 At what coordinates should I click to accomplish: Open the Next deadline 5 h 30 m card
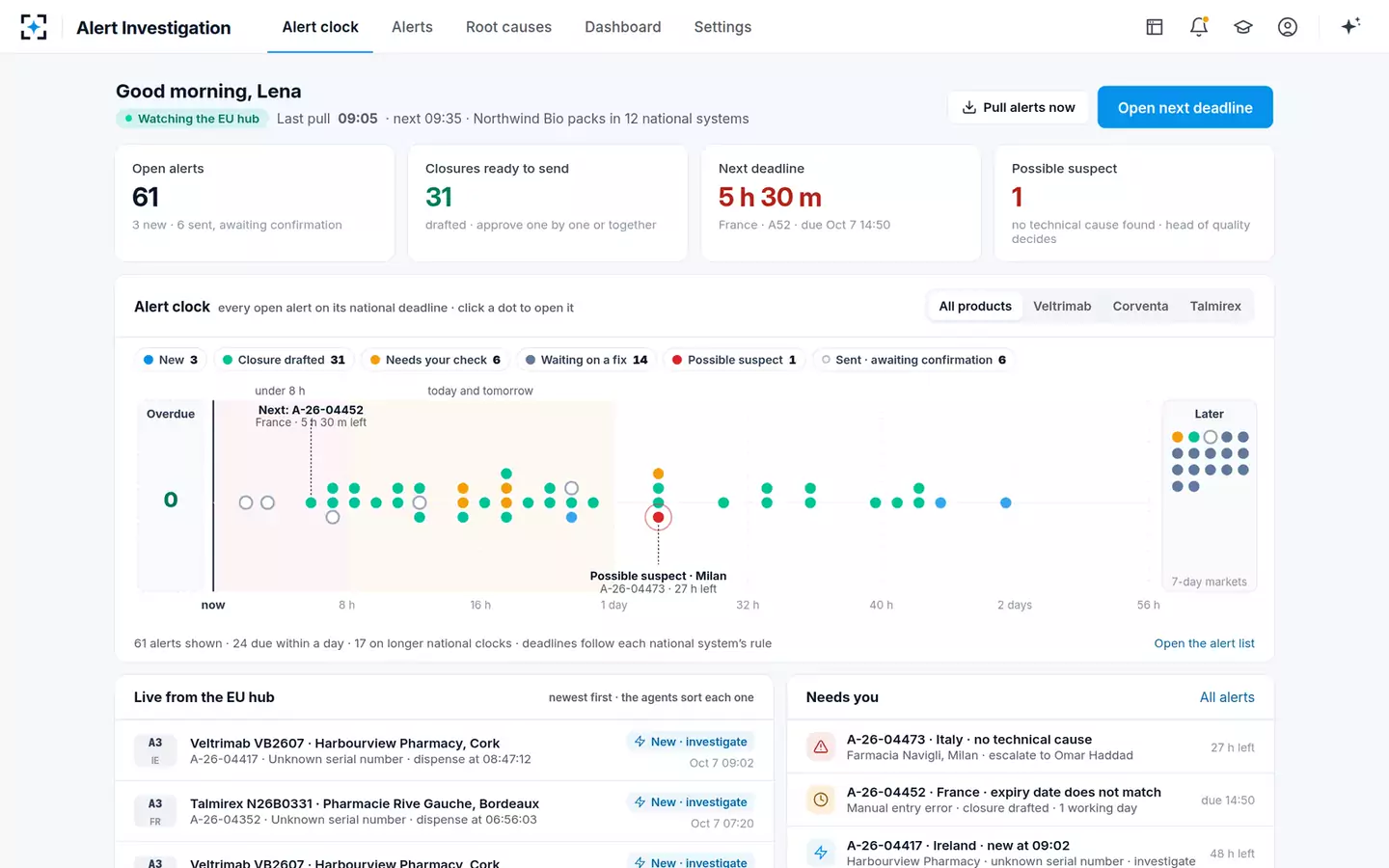coord(841,203)
